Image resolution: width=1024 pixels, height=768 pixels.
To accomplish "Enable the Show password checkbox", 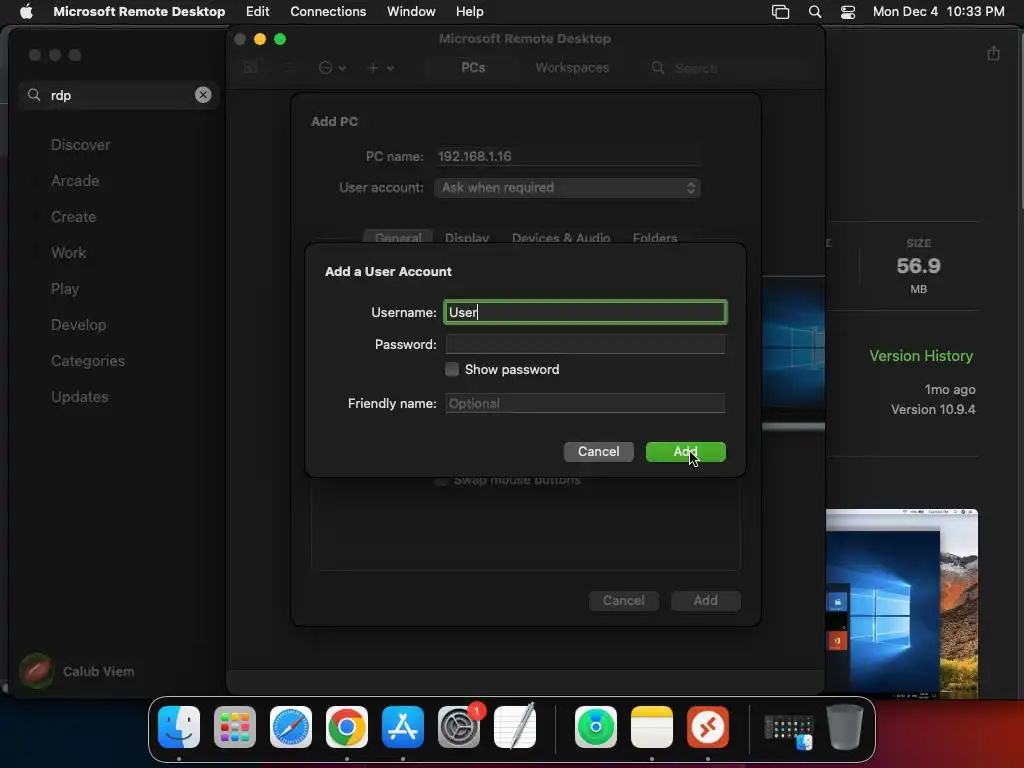I will [x=452, y=370].
